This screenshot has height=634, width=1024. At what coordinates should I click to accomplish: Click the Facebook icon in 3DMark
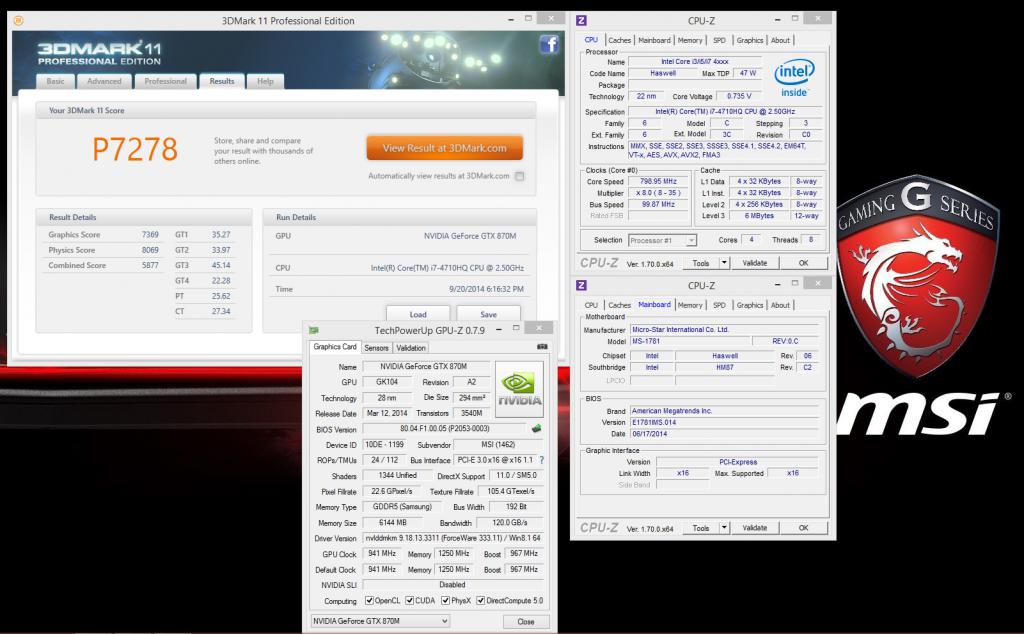[548, 44]
